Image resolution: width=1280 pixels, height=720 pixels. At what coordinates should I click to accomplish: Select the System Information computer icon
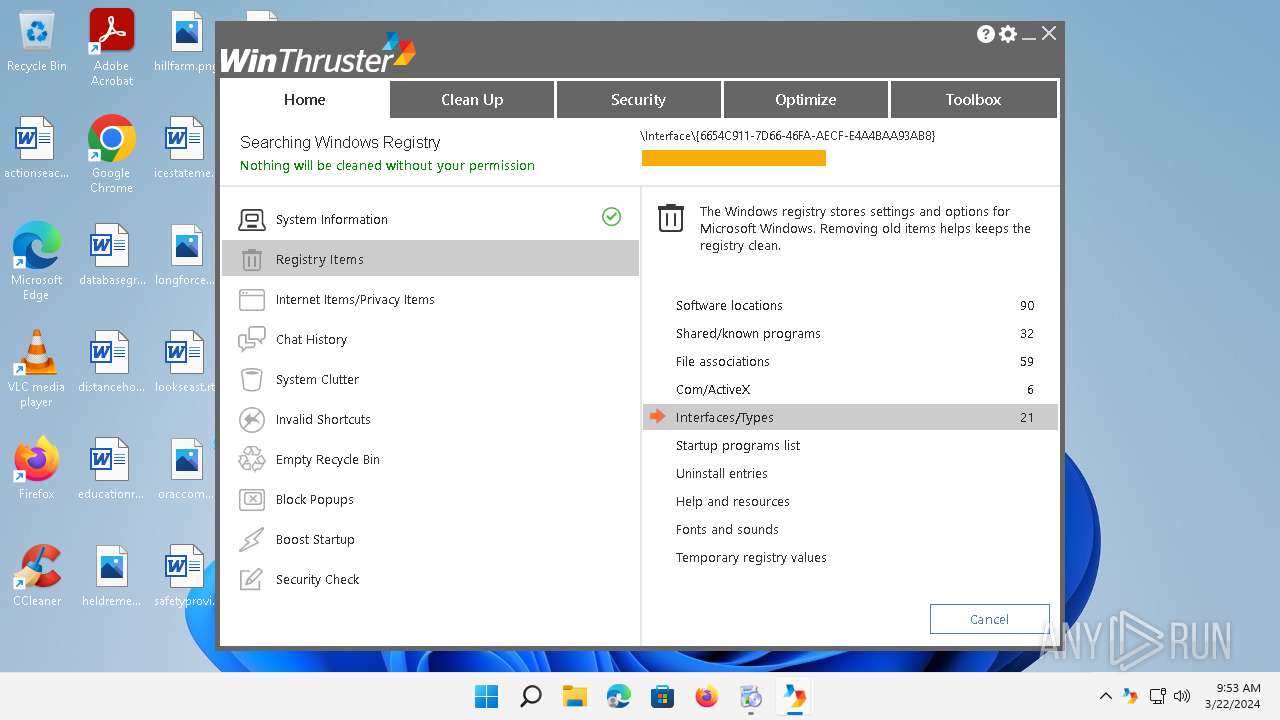[x=252, y=220]
